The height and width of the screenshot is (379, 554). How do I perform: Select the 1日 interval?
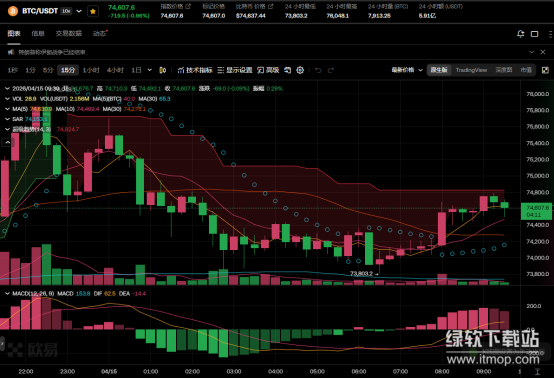tap(136, 70)
